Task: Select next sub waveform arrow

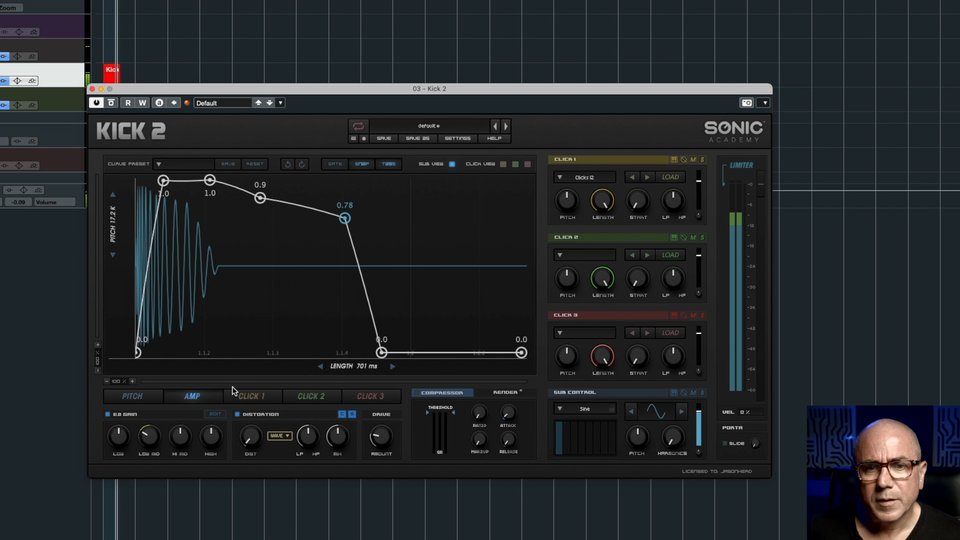Action: 681,411
